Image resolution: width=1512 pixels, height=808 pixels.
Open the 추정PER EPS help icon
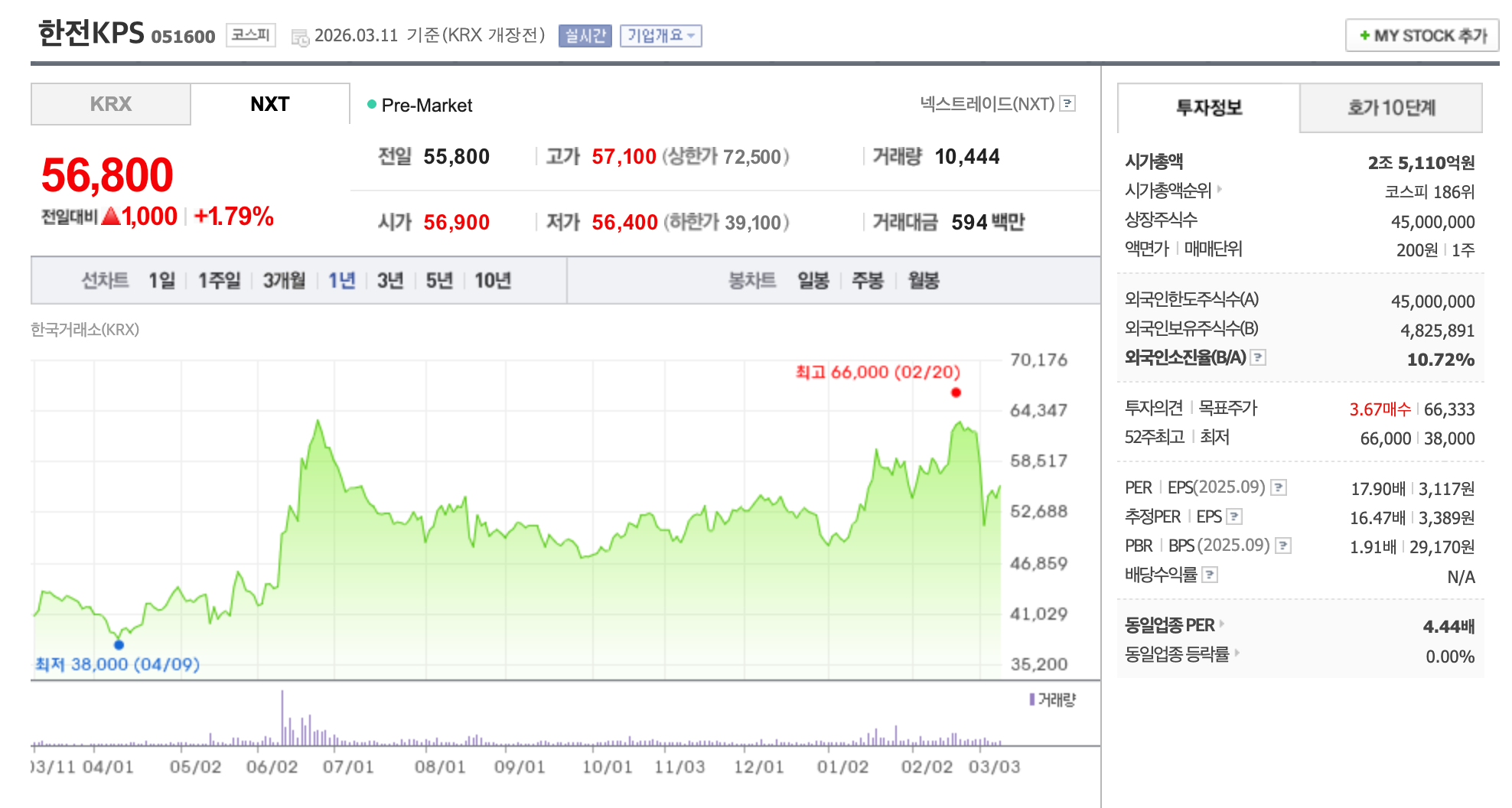pyautogui.click(x=1234, y=516)
